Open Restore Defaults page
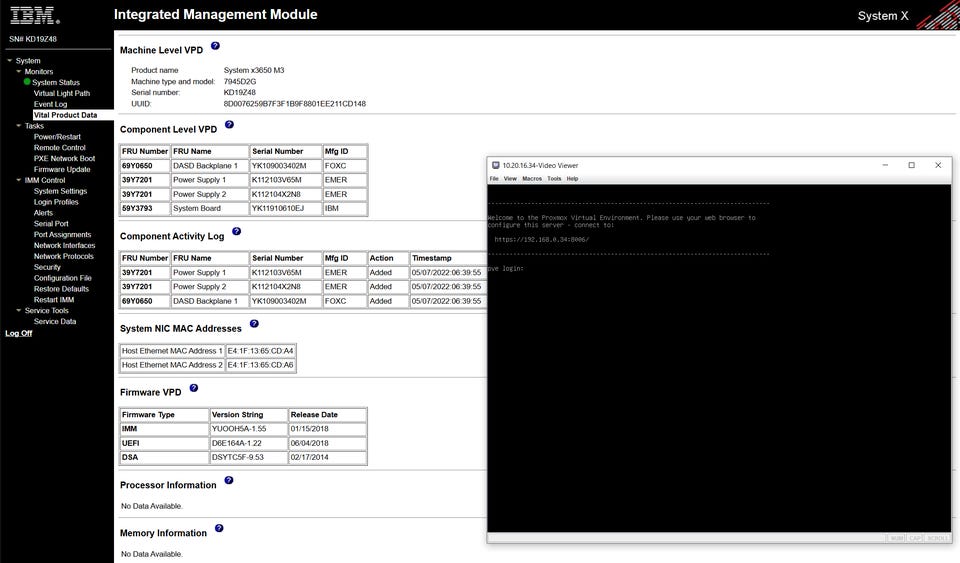This screenshot has width=960, height=563. [x=61, y=289]
